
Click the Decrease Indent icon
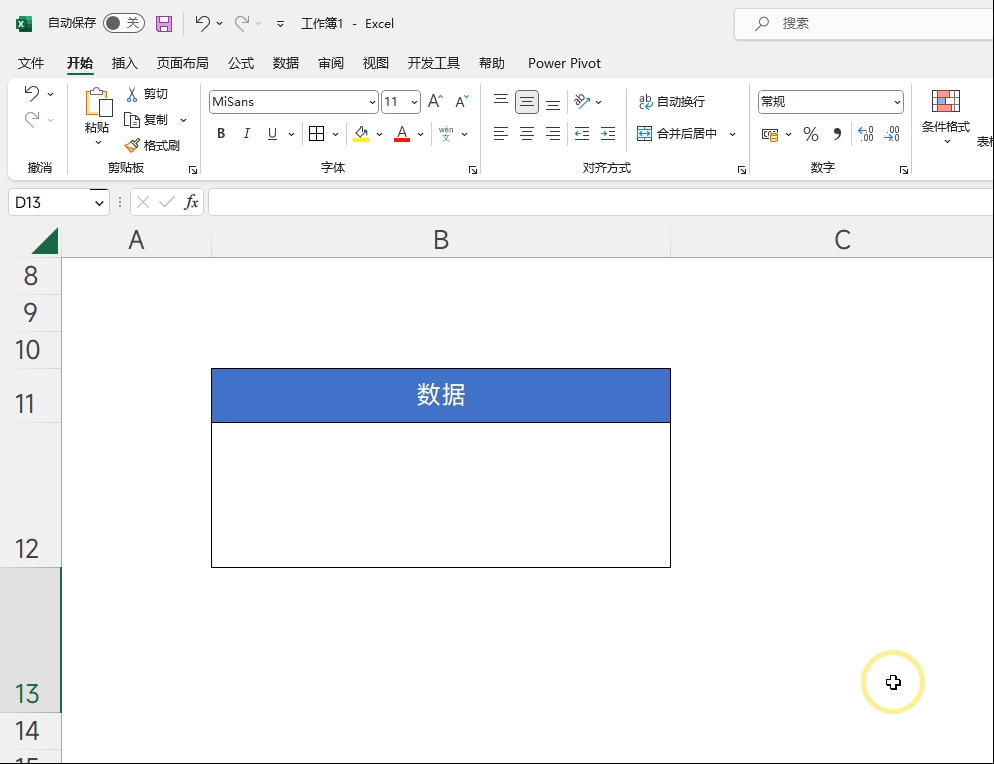pyautogui.click(x=581, y=134)
